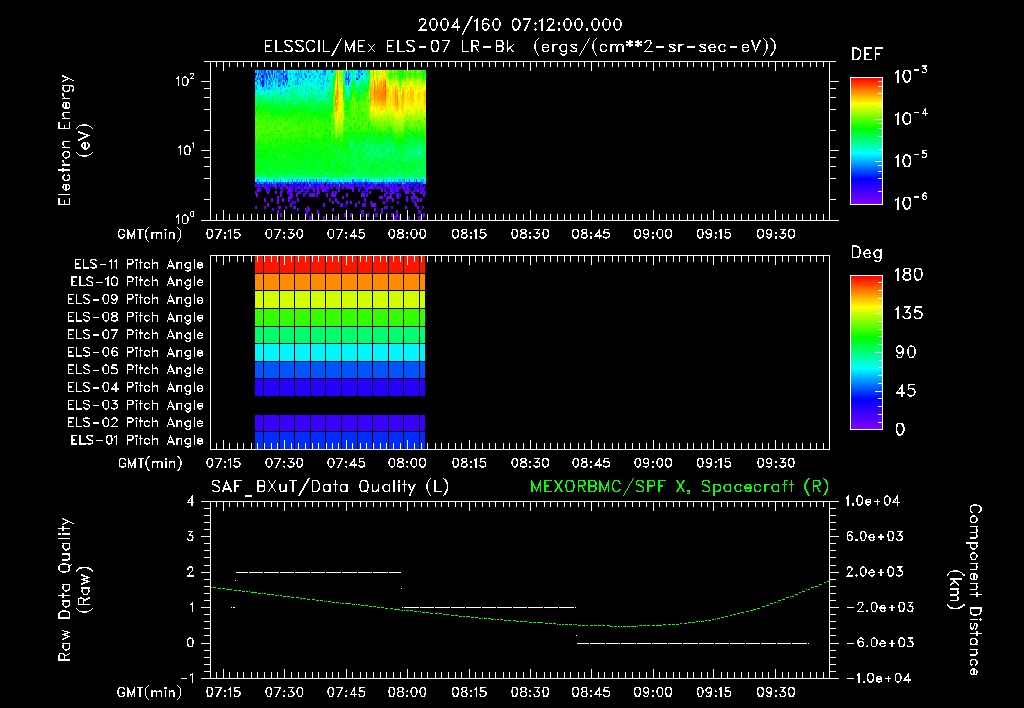Click the data quality line at level 0
The image size is (1024, 708).
pos(693,643)
